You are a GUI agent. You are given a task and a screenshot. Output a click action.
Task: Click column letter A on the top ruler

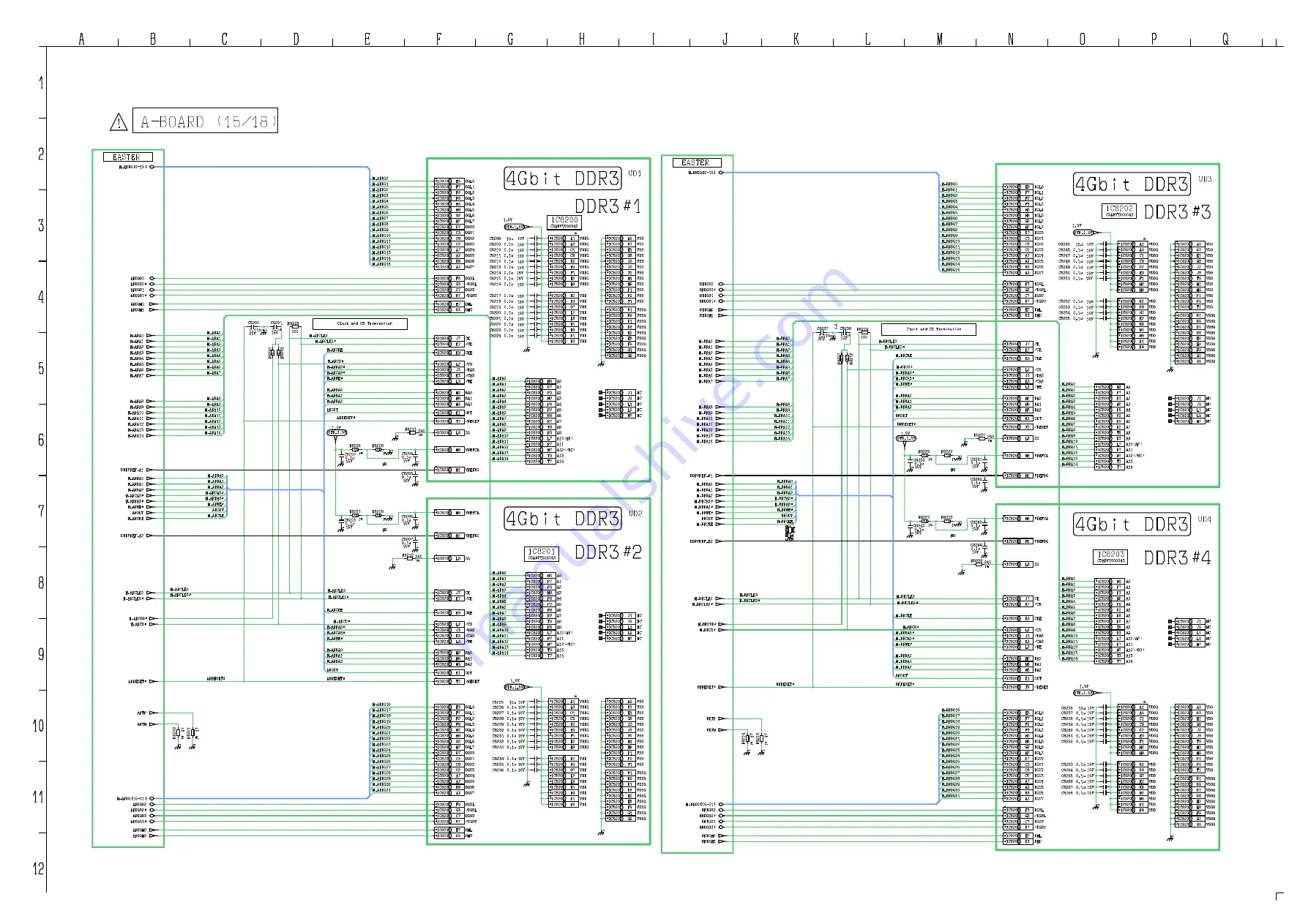click(x=81, y=39)
